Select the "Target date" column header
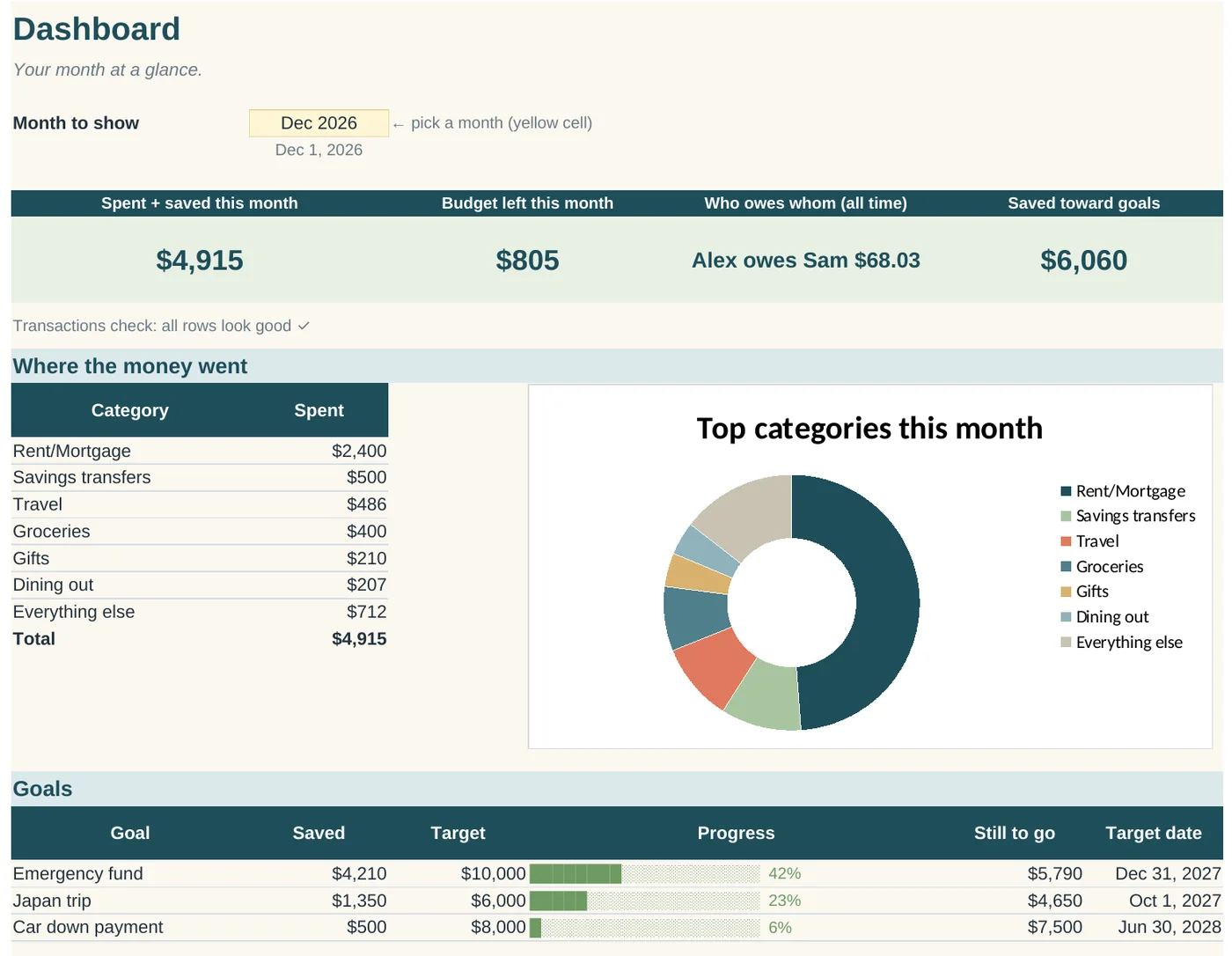 pyautogui.click(x=1154, y=834)
